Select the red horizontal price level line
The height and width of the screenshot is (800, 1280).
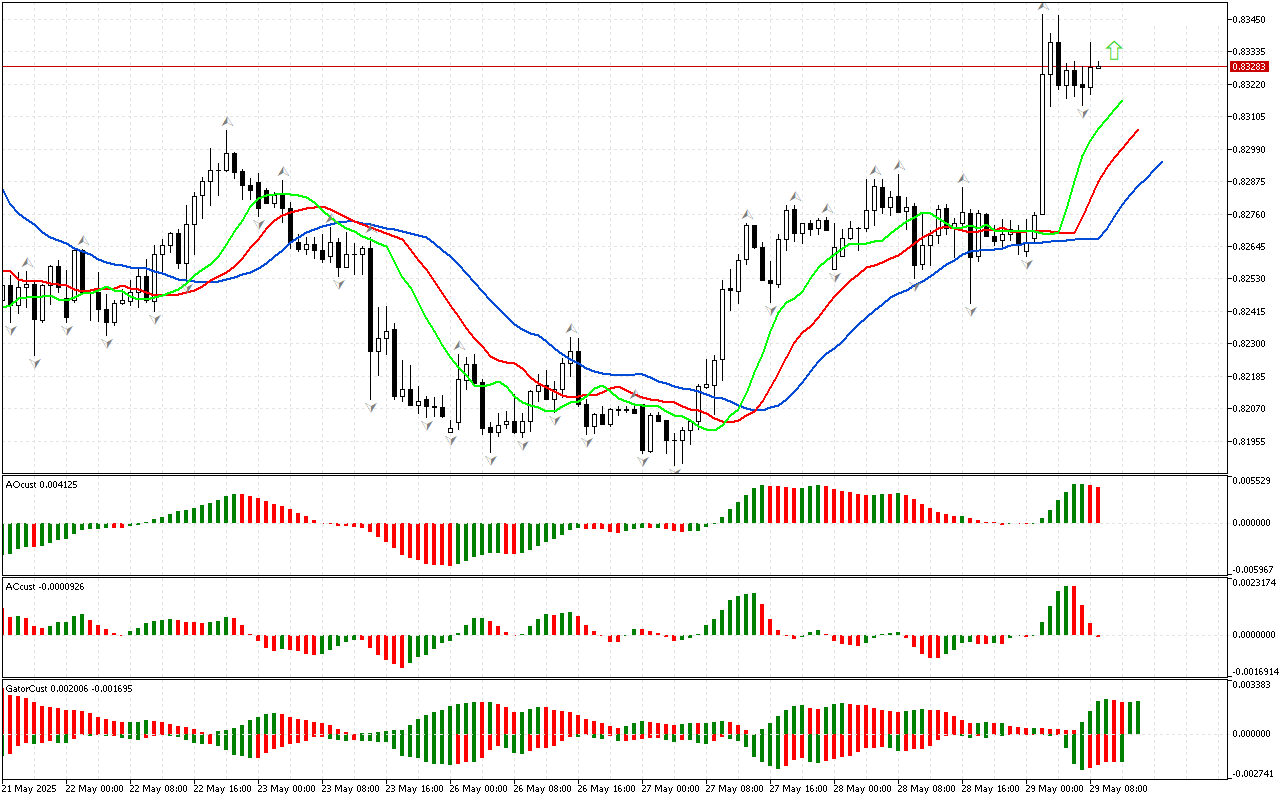click(600, 66)
